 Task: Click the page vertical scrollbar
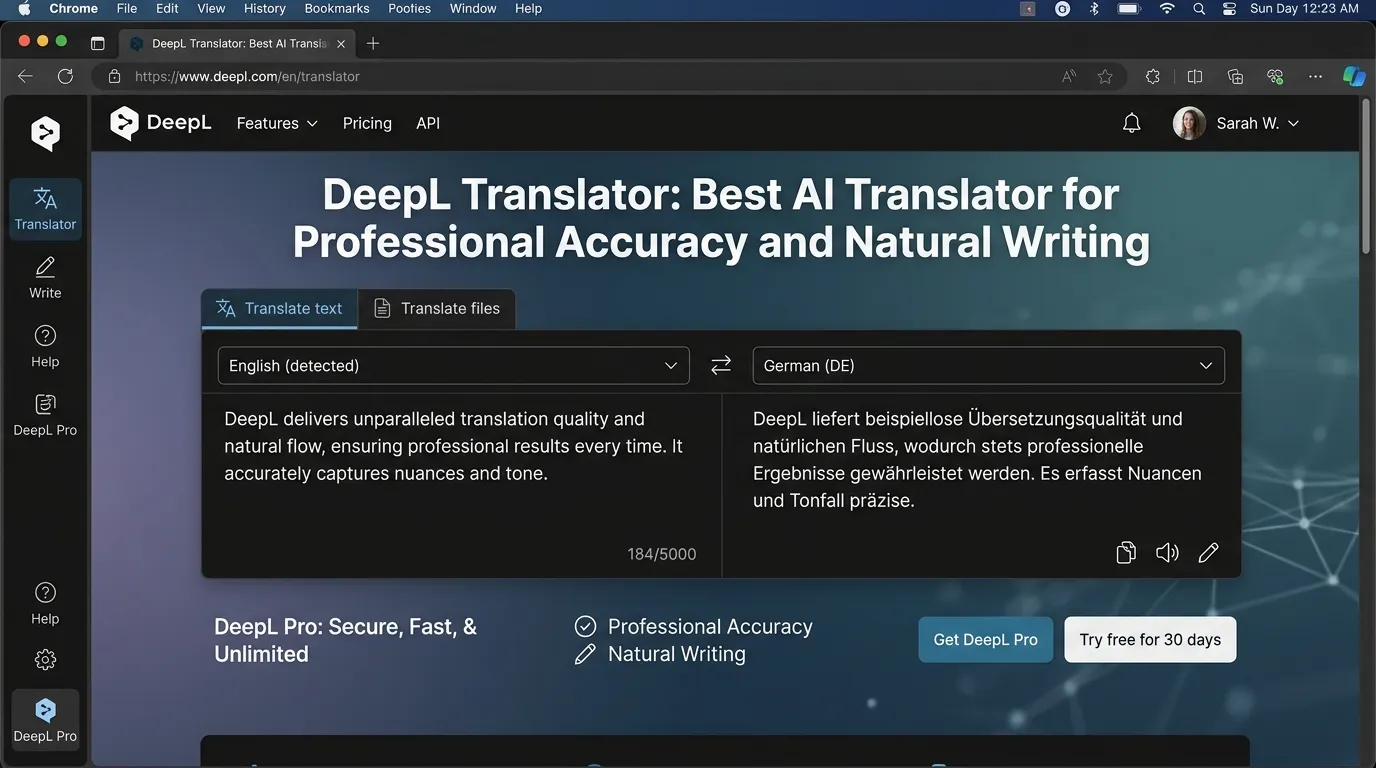[x=1367, y=177]
